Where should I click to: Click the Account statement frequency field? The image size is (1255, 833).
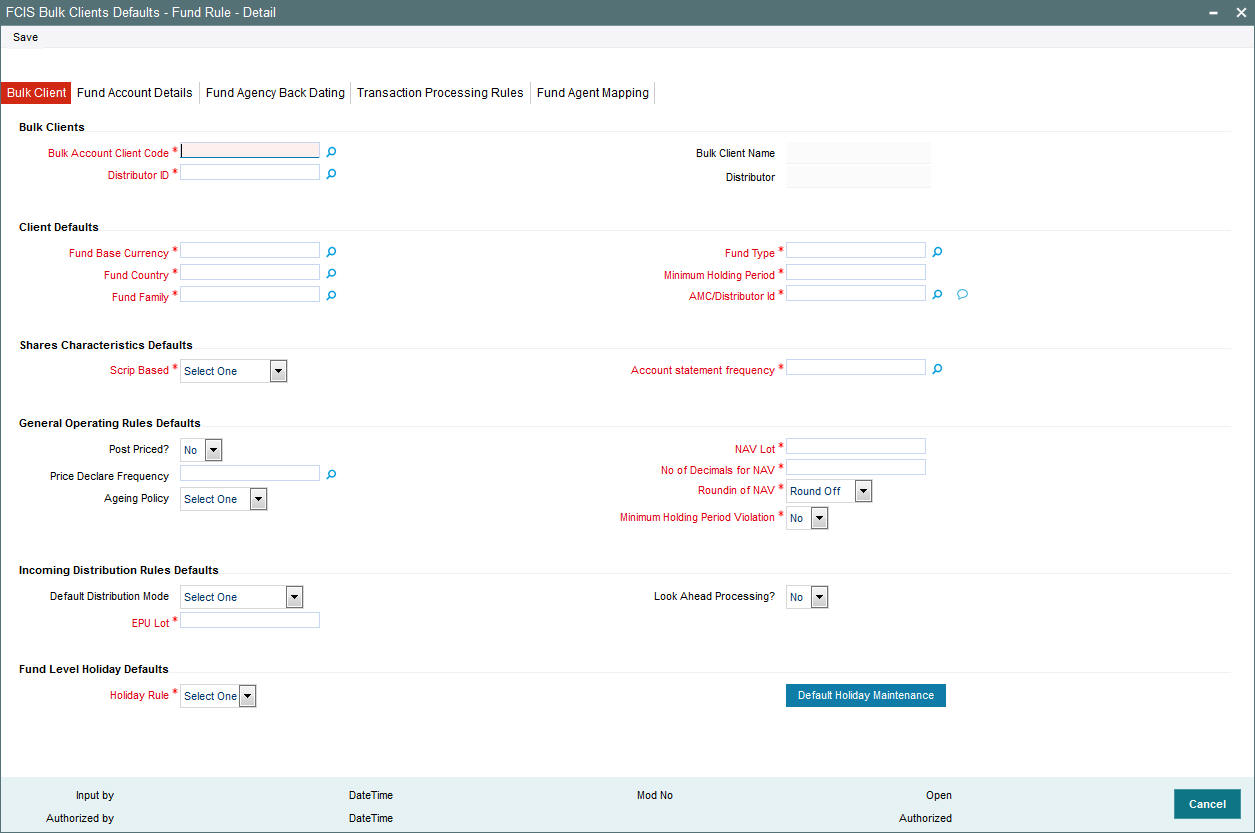point(856,367)
